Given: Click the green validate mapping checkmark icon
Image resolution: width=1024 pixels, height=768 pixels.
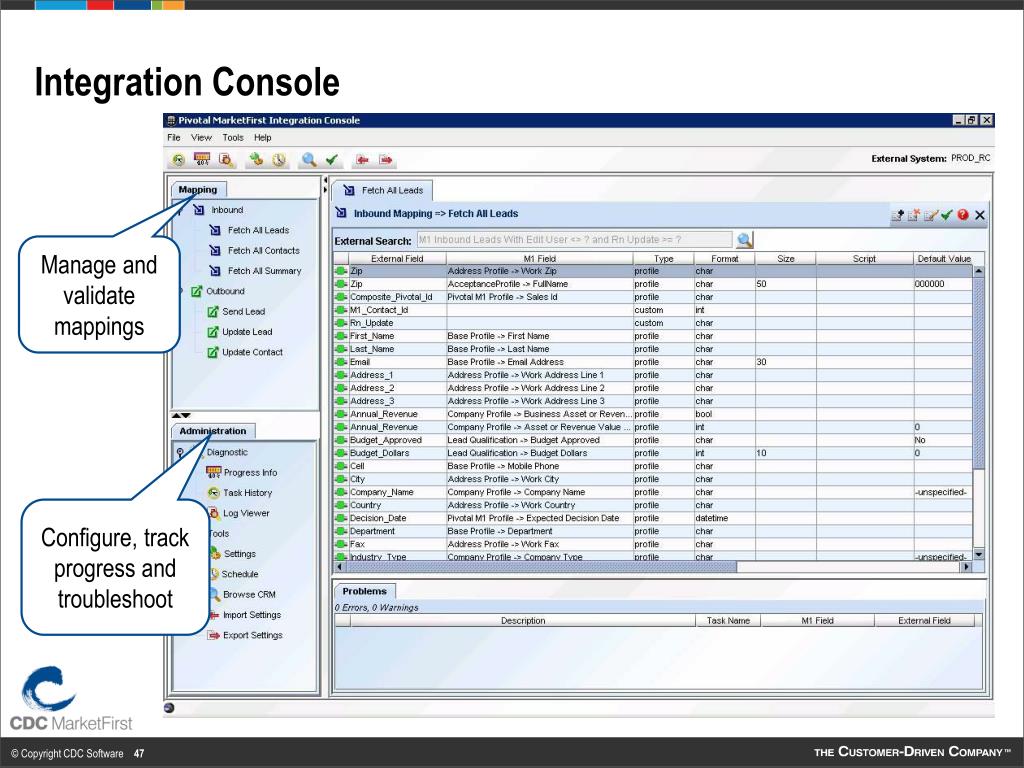Looking at the screenshot, I should pos(946,215).
